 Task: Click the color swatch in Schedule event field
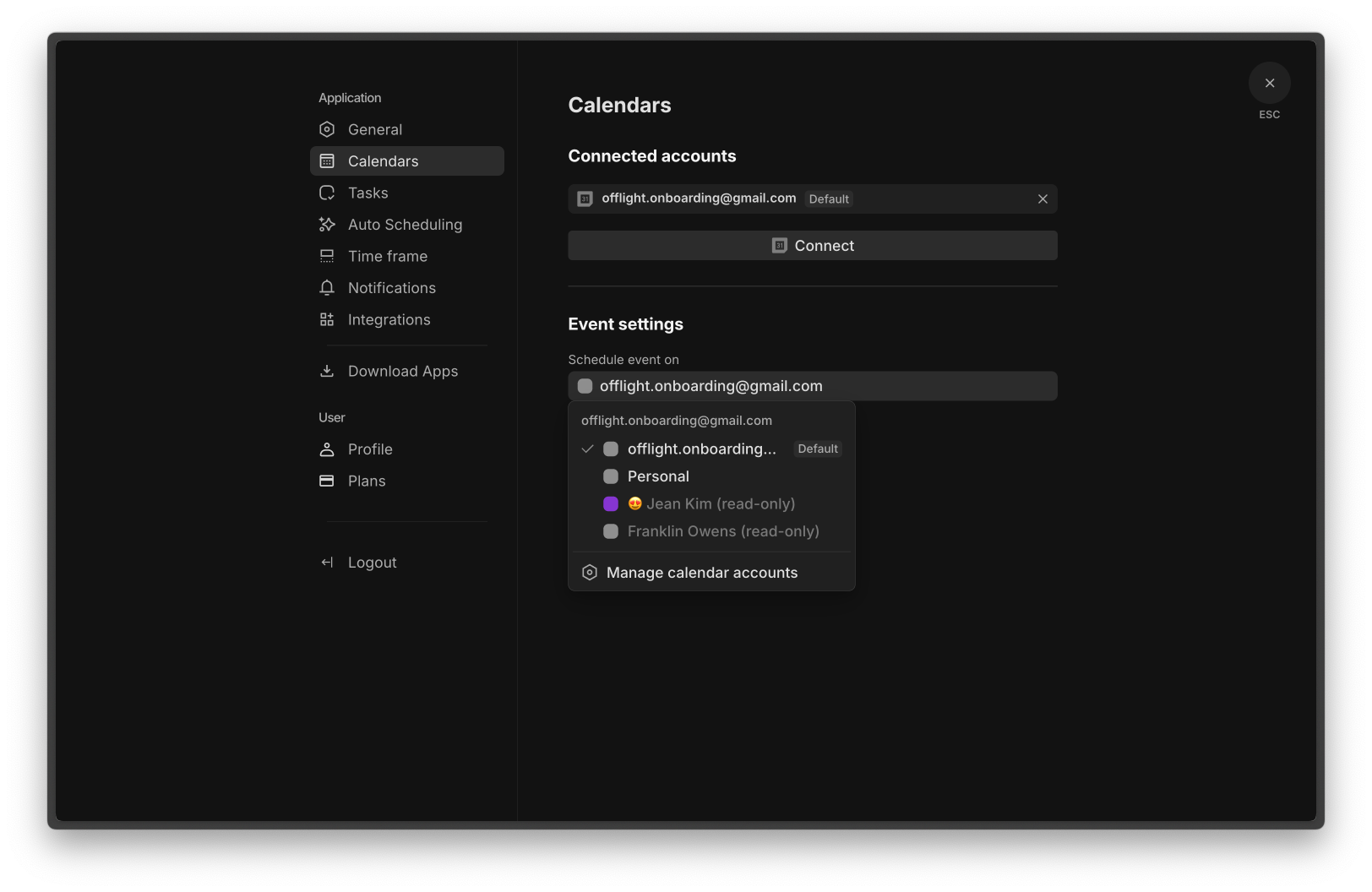point(585,386)
